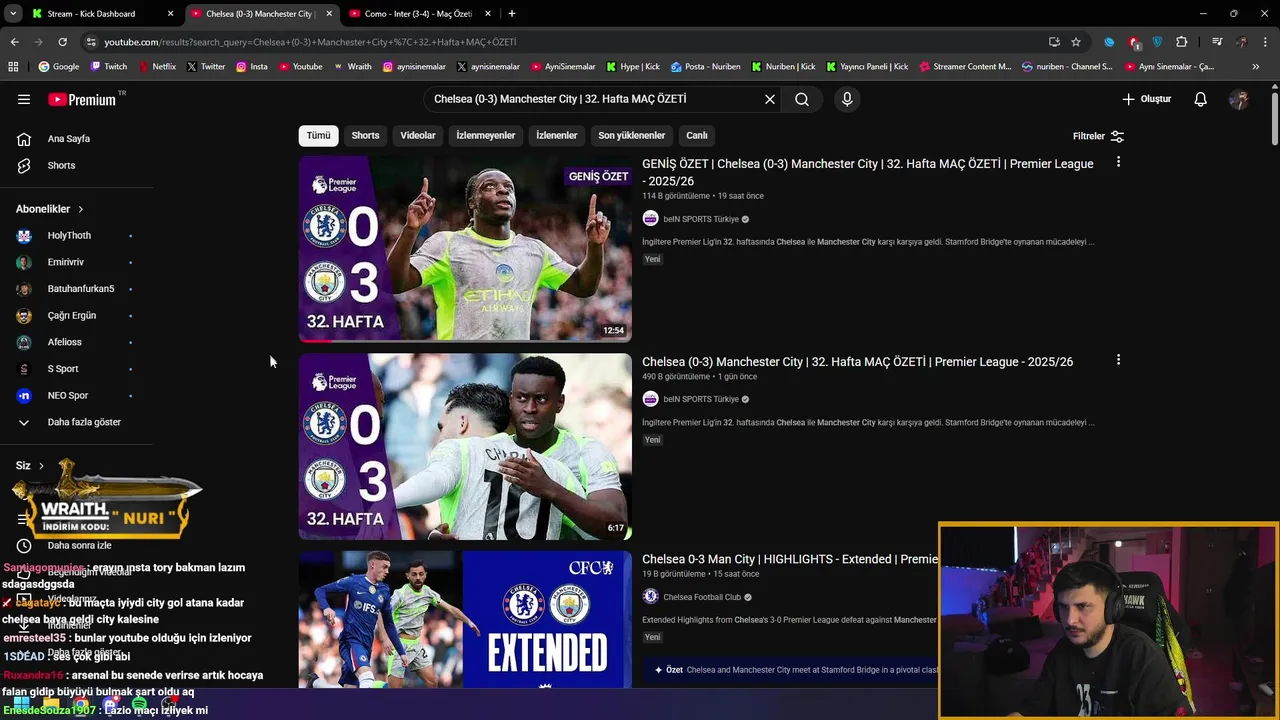
Task: Start voice search with microphone icon
Action: [x=847, y=99]
